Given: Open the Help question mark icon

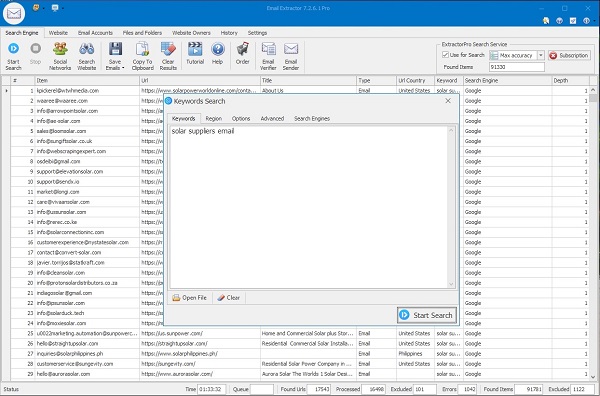Looking at the screenshot, I should click(x=218, y=49).
